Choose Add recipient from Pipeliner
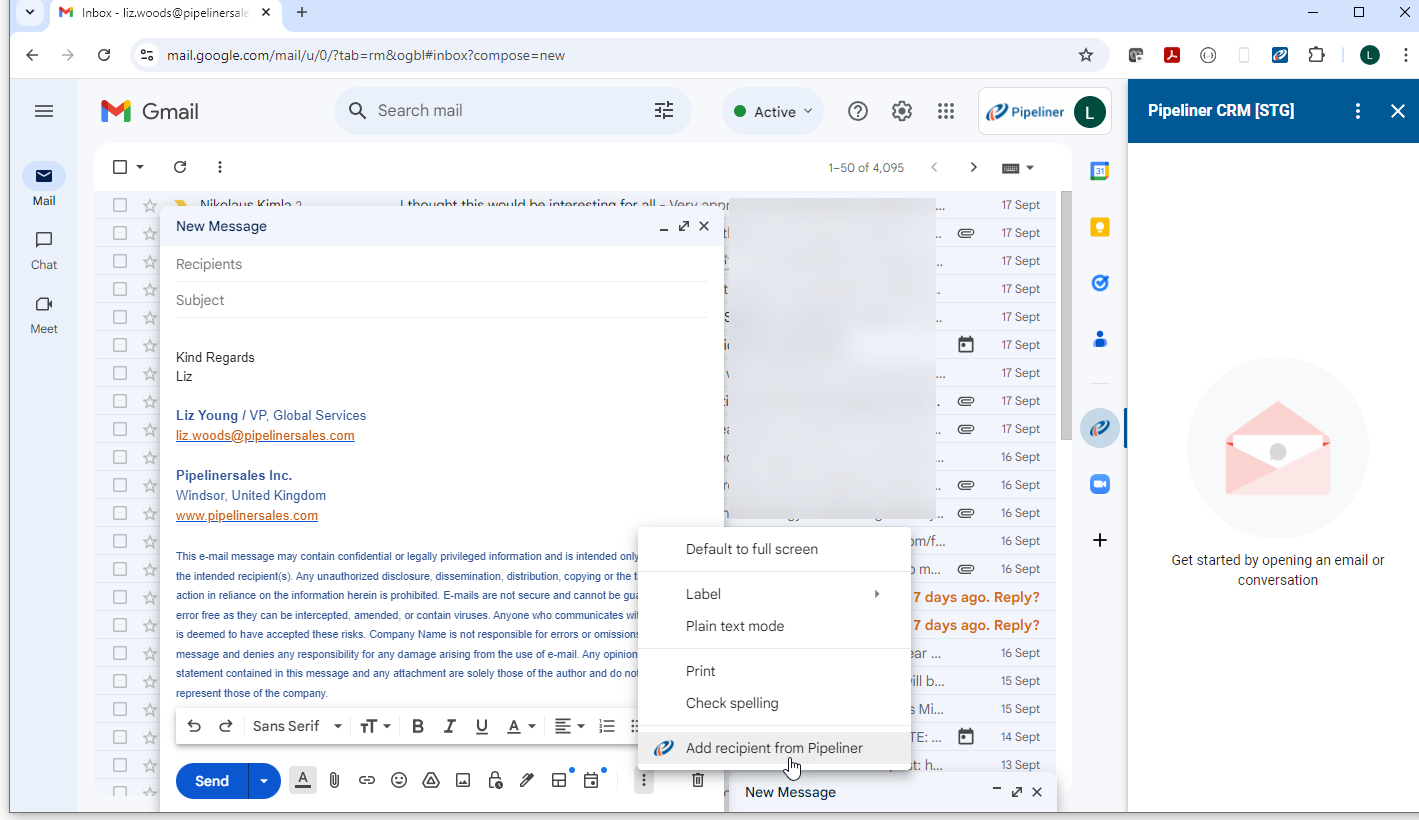Screen dimensions: 1419x820 774,748
